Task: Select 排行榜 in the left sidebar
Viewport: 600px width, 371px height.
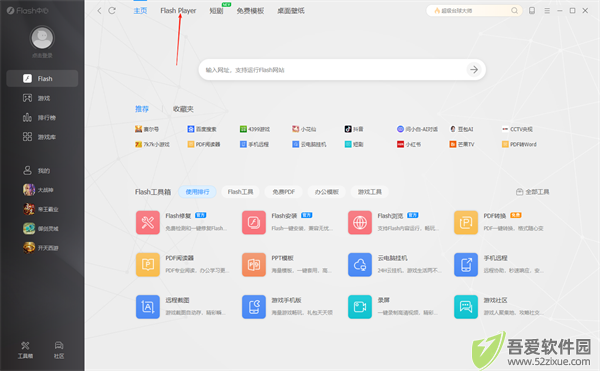Action: (x=39, y=117)
